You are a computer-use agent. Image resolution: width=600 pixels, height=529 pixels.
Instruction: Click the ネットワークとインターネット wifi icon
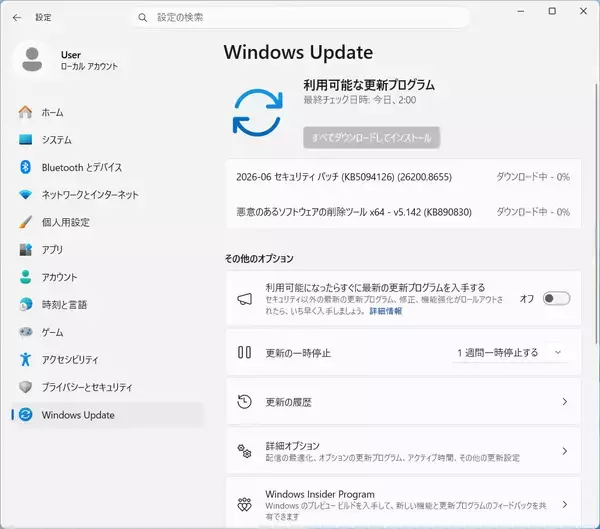click(26, 195)
